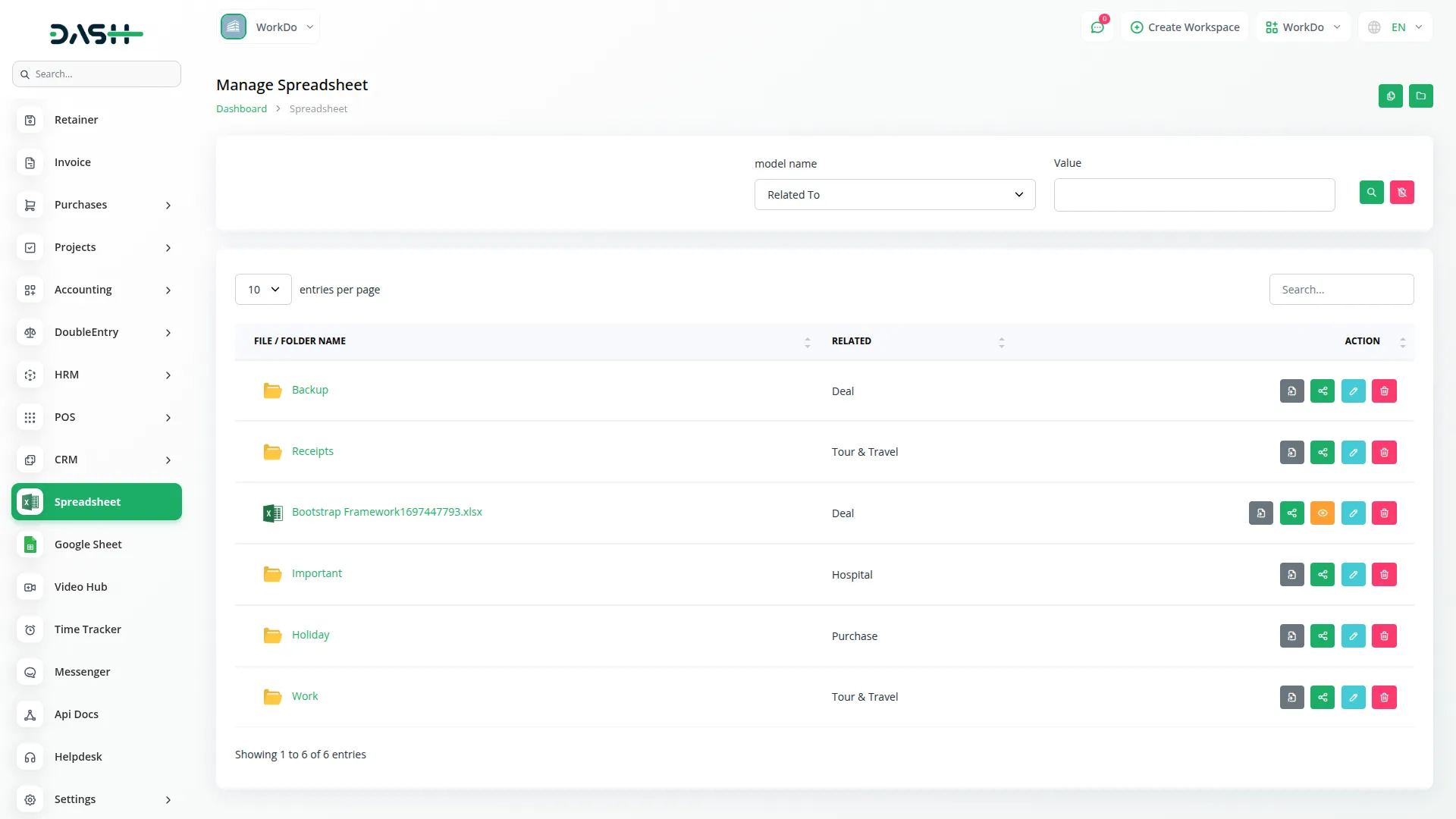
Task: Click the eye preview icon for Bootstrap Framework file
Action: 1323,513
